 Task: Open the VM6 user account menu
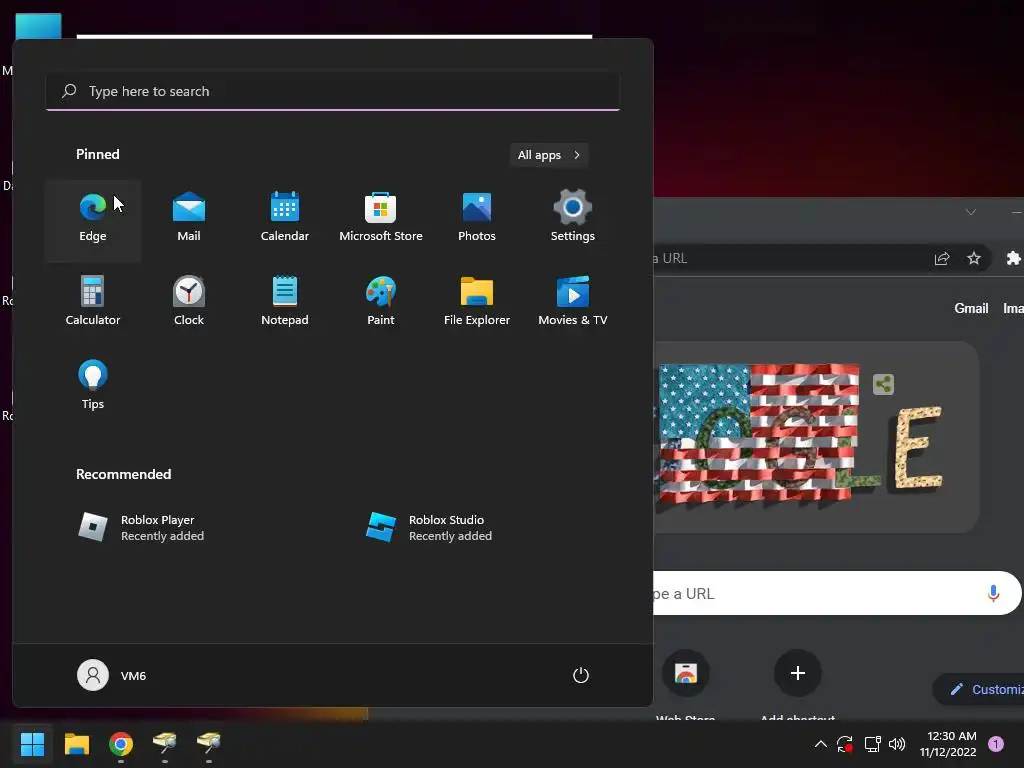point(112,675)
